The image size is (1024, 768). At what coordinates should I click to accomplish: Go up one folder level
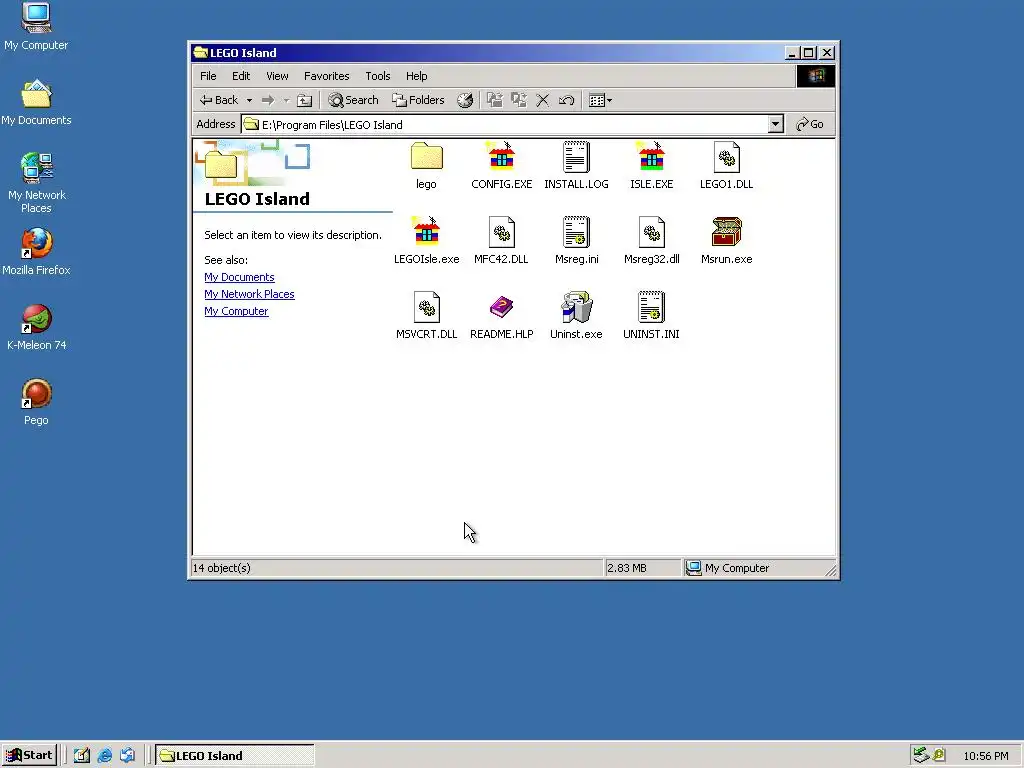[304, 100]
